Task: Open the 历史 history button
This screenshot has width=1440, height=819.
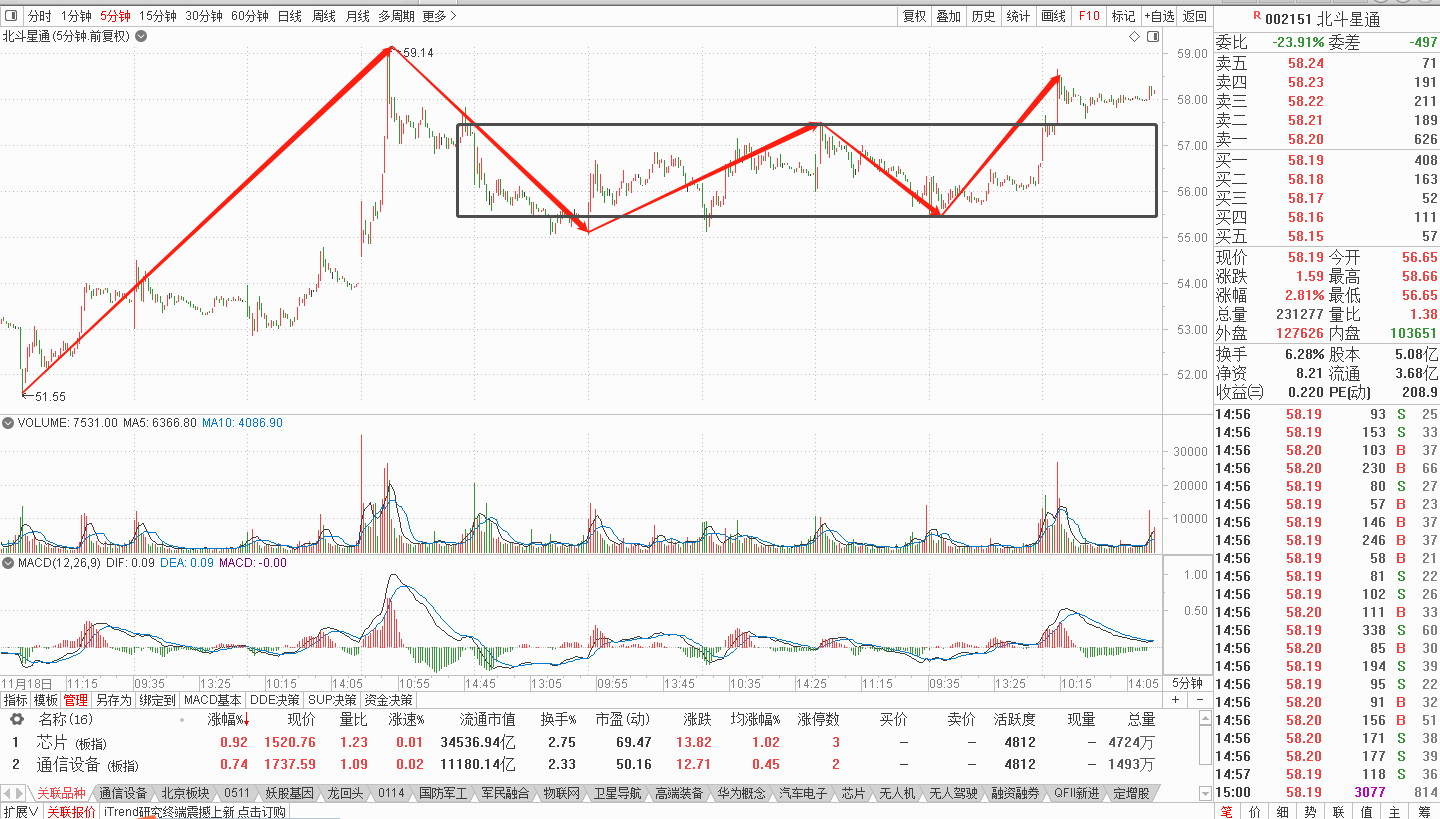Action: [x=984, y=16]
